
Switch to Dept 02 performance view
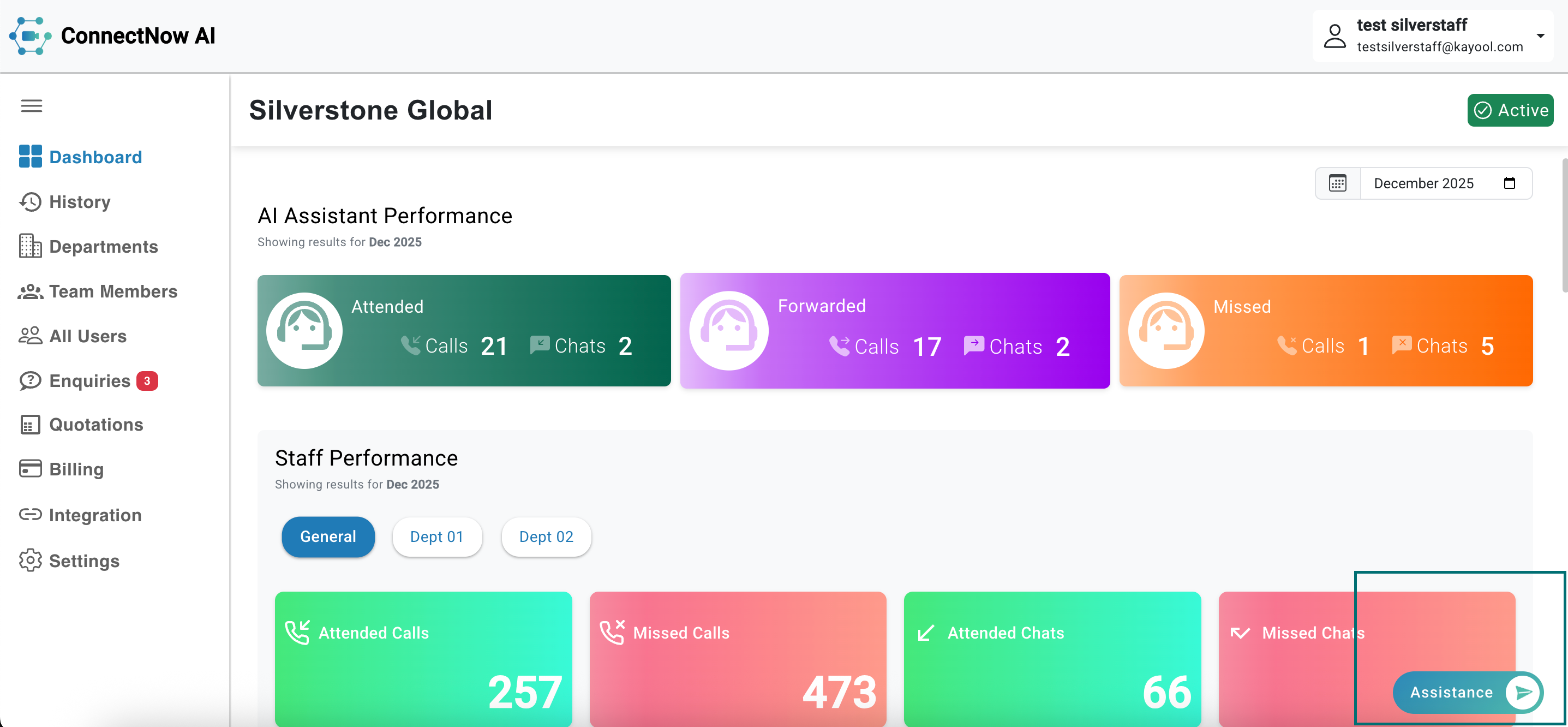[546, 537]
